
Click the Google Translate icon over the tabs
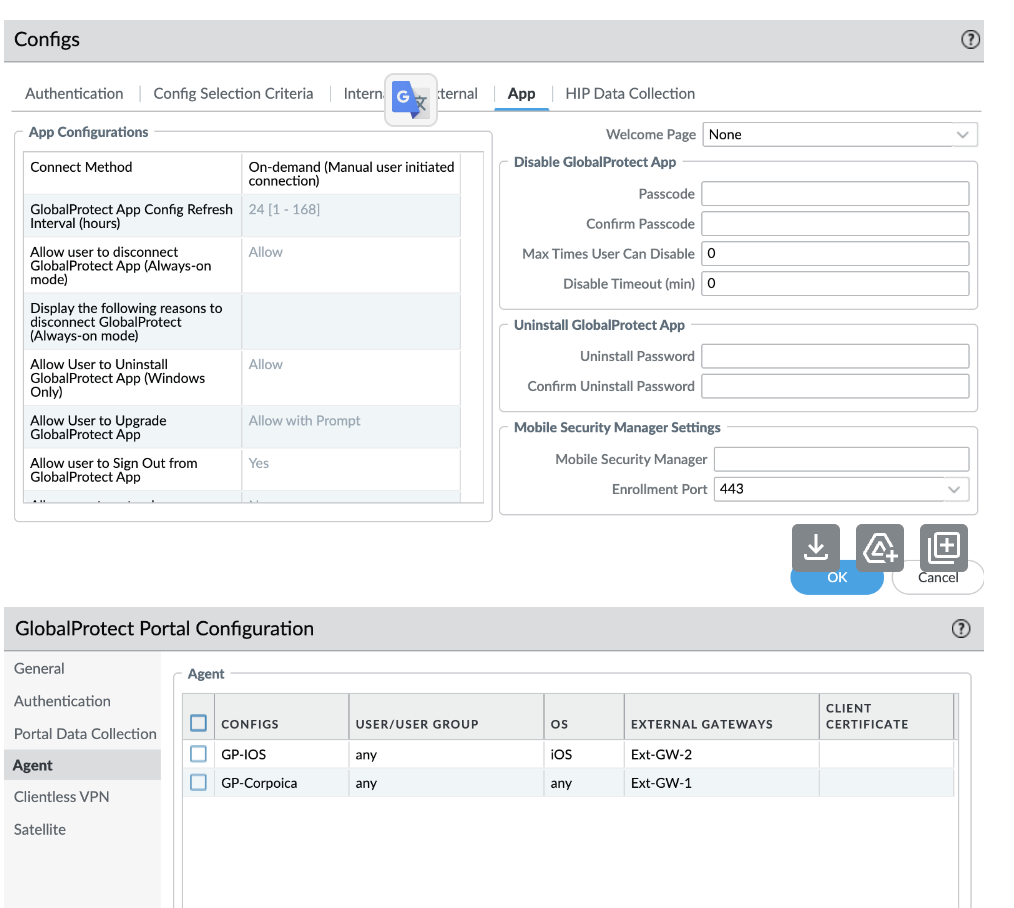410,98
